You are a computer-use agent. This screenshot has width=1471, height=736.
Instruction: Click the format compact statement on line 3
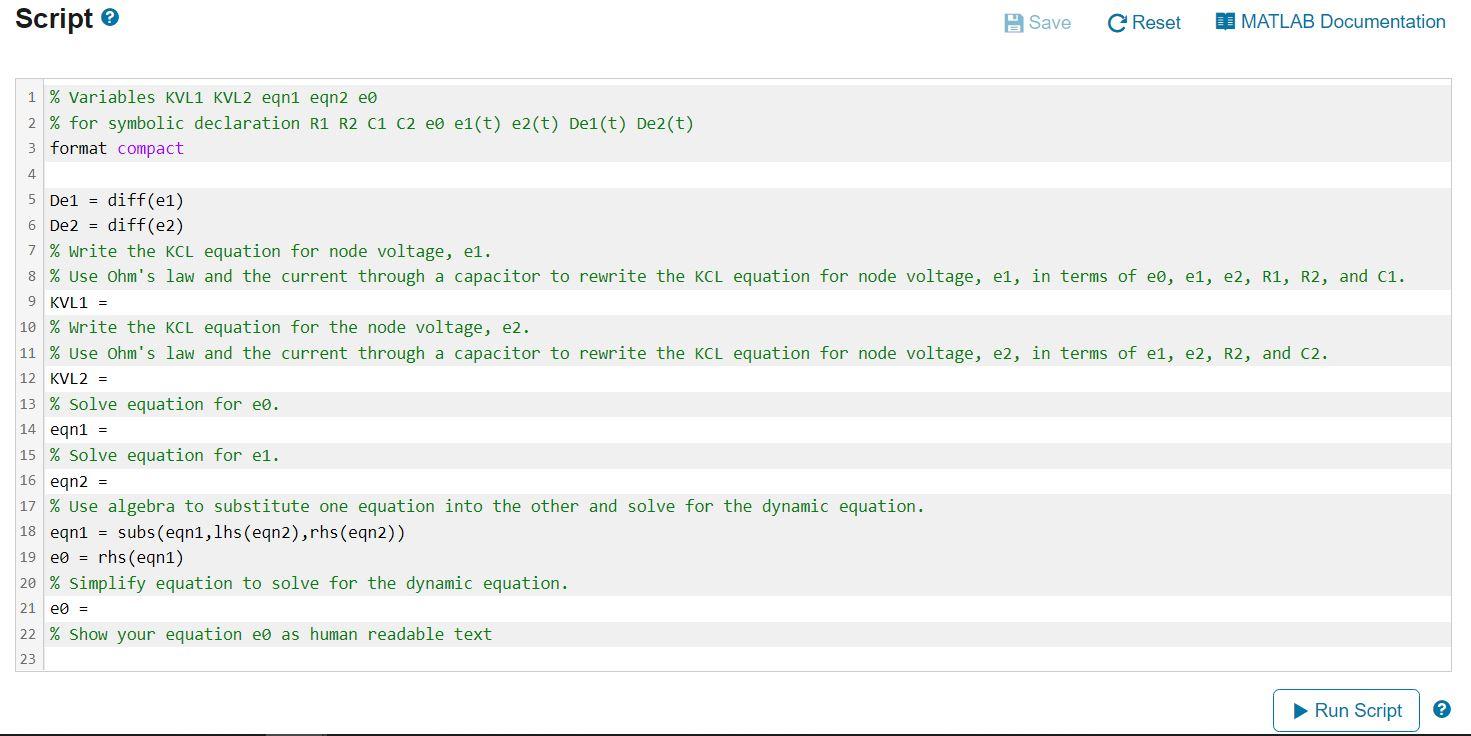click(113, 148)
